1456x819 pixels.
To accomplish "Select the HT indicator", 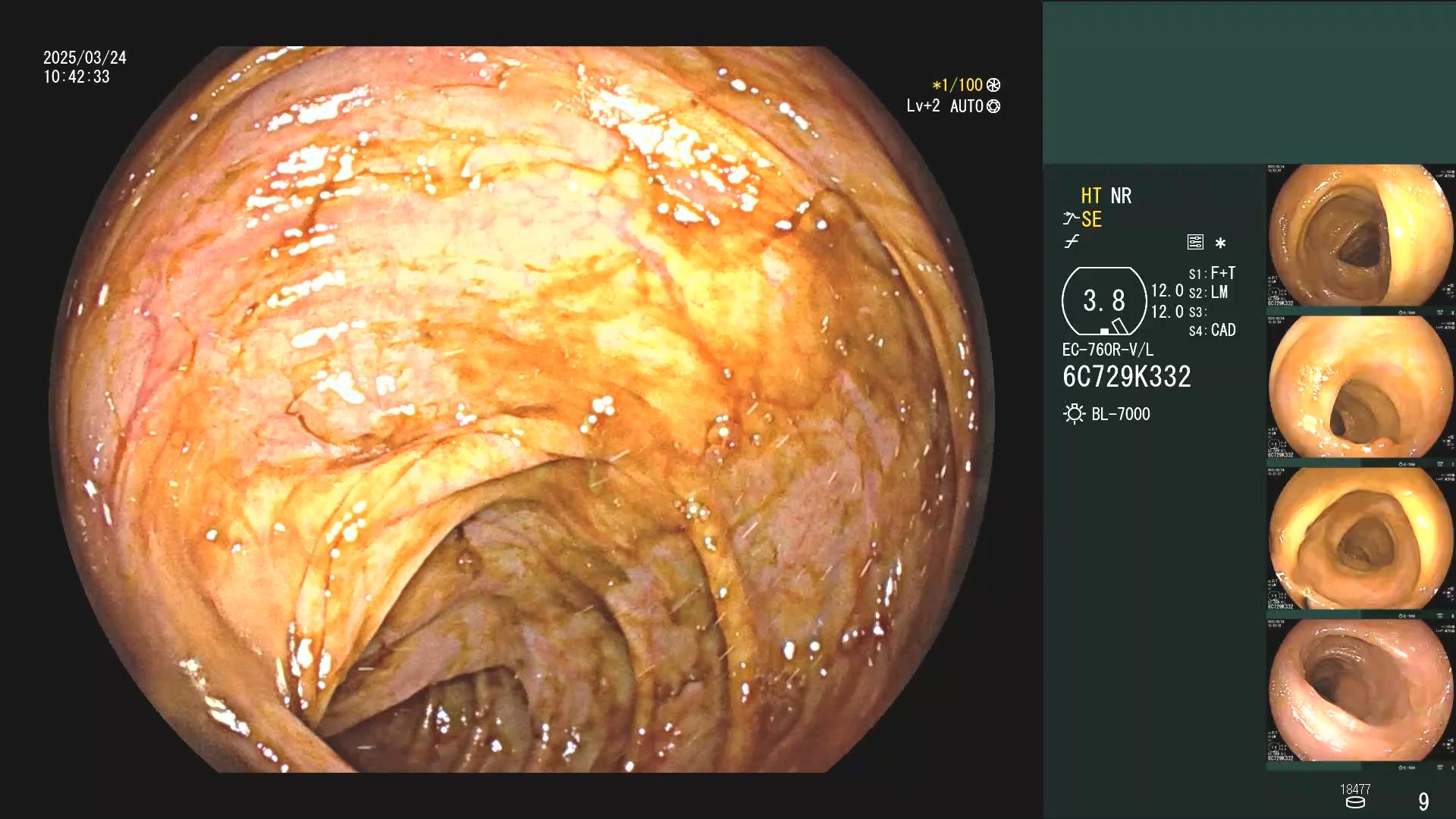I will [1091, 196].
